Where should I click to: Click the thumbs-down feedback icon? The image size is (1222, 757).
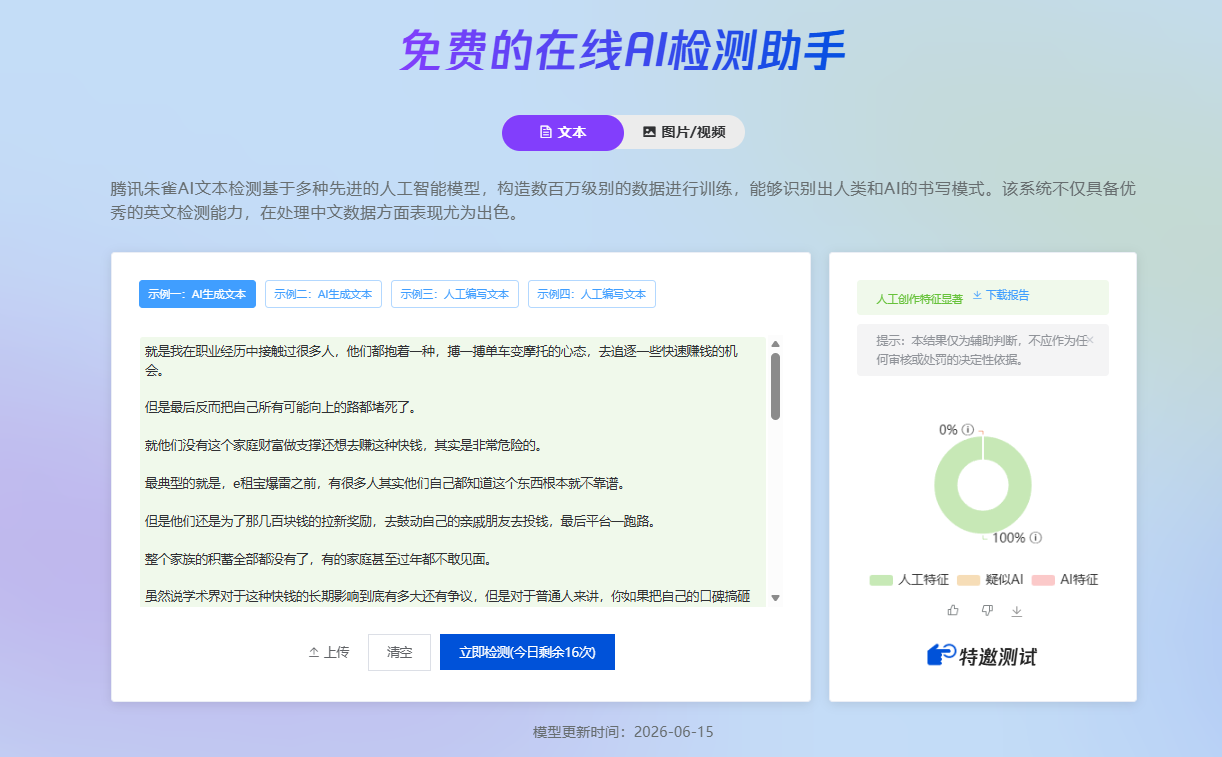click(986, 610)
